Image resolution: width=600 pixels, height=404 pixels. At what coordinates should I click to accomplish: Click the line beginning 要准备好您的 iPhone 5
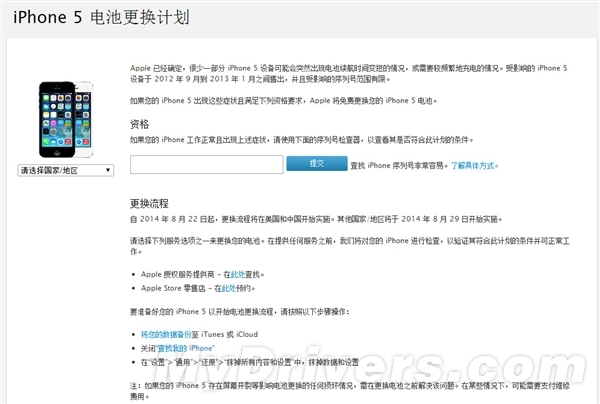pos(240,312)
